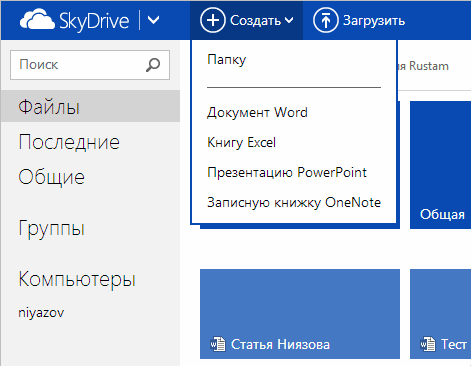Click the upload arrow icon for Загрузить
Screen dimensions: 471x366
325,20
